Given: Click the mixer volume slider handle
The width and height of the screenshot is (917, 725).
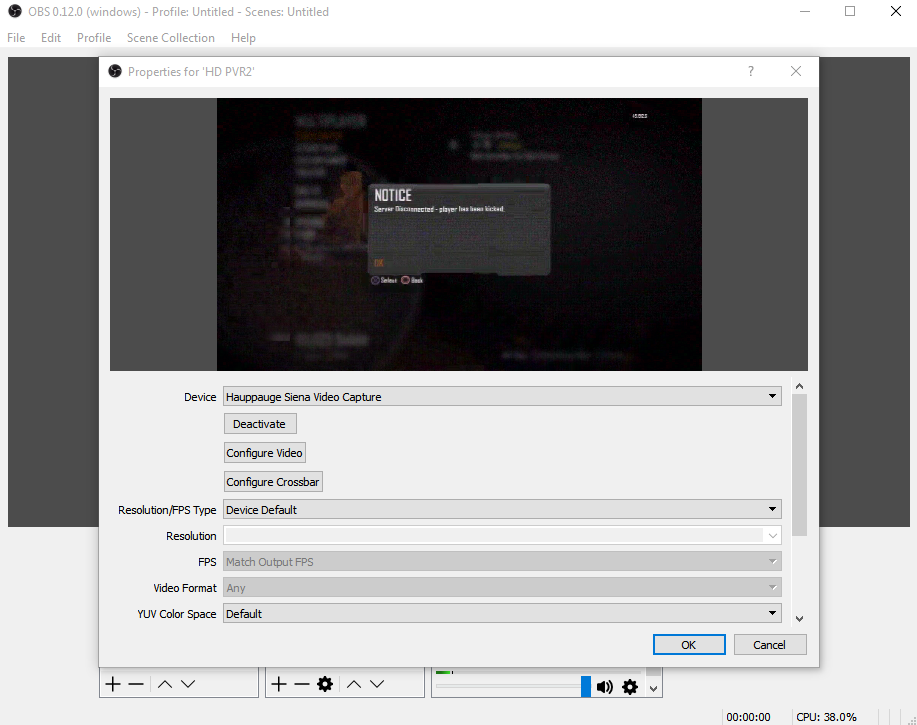Looking at the screenshot, I should [x=585, y=686].
